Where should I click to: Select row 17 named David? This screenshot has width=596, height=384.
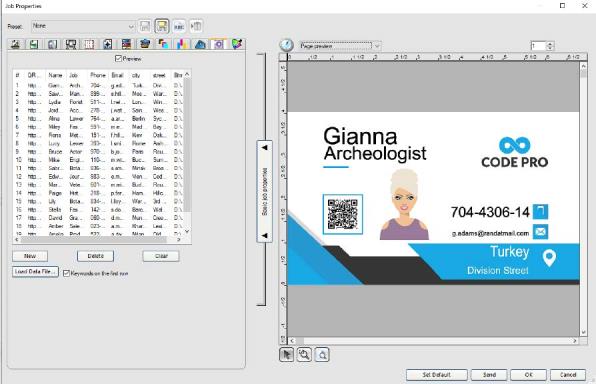pyautogui.click(x=98, y=218)
